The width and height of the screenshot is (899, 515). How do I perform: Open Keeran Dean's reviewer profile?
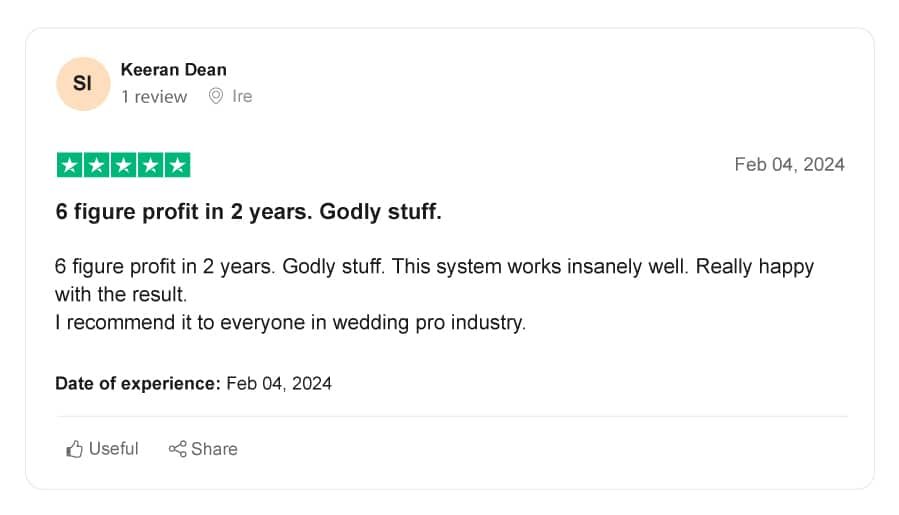click(x=173, y=70)
